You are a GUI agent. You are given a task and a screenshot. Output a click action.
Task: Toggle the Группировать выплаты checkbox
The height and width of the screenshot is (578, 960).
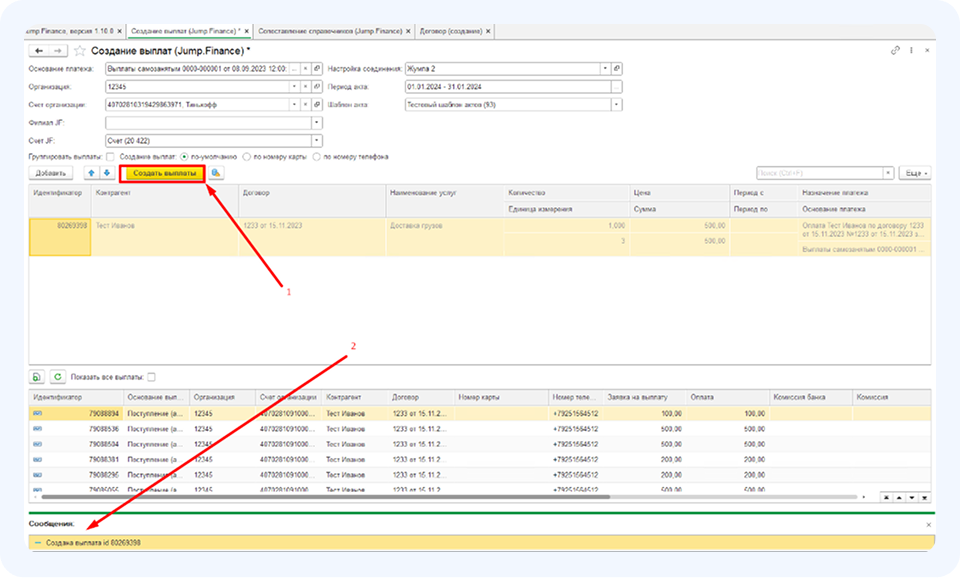tap(109, 157)
